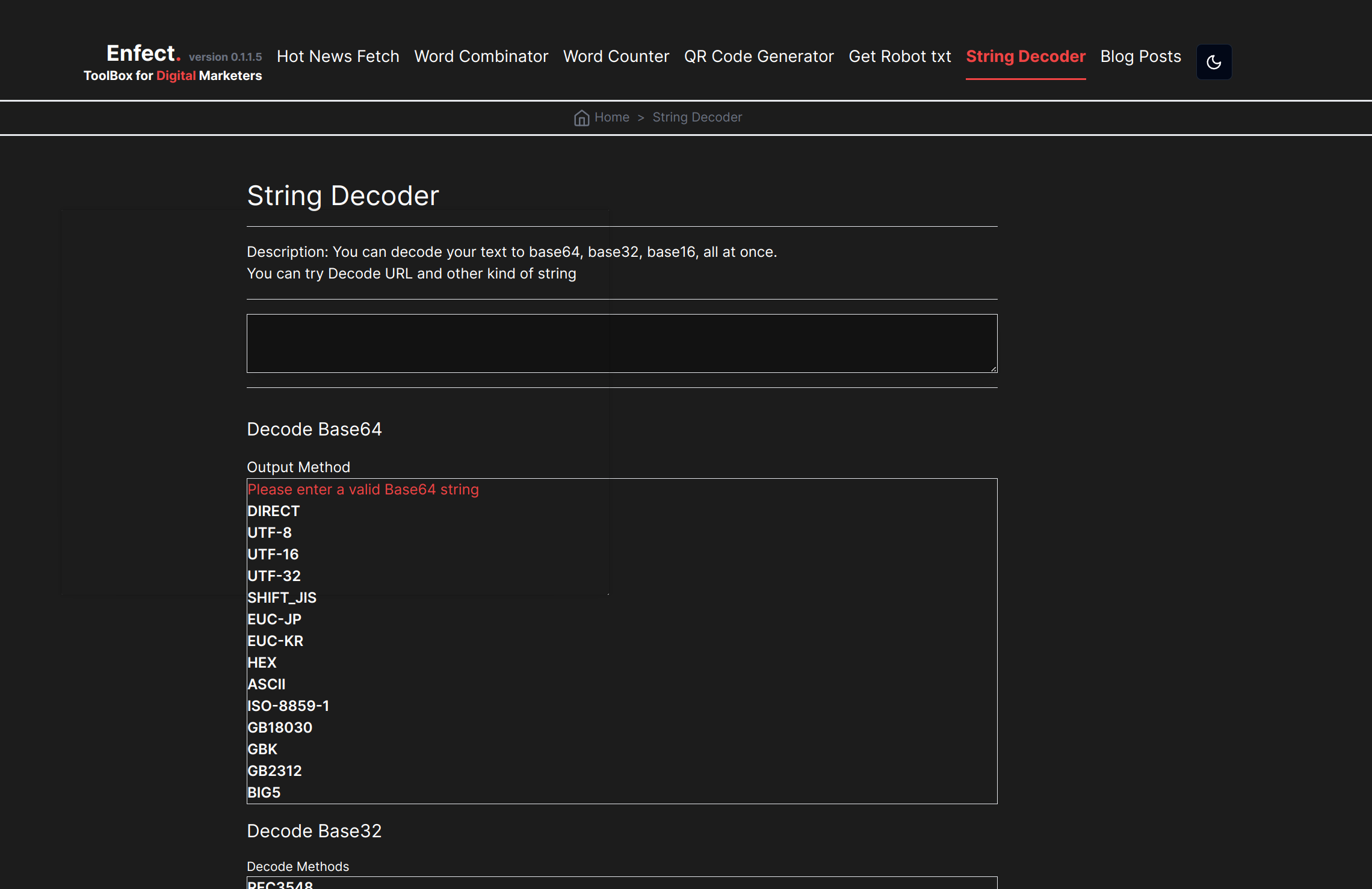Choose BIG5 output encoding
Image resolution: width=1372 pixels, height=889 pixels.
click(x=264, y=792)
